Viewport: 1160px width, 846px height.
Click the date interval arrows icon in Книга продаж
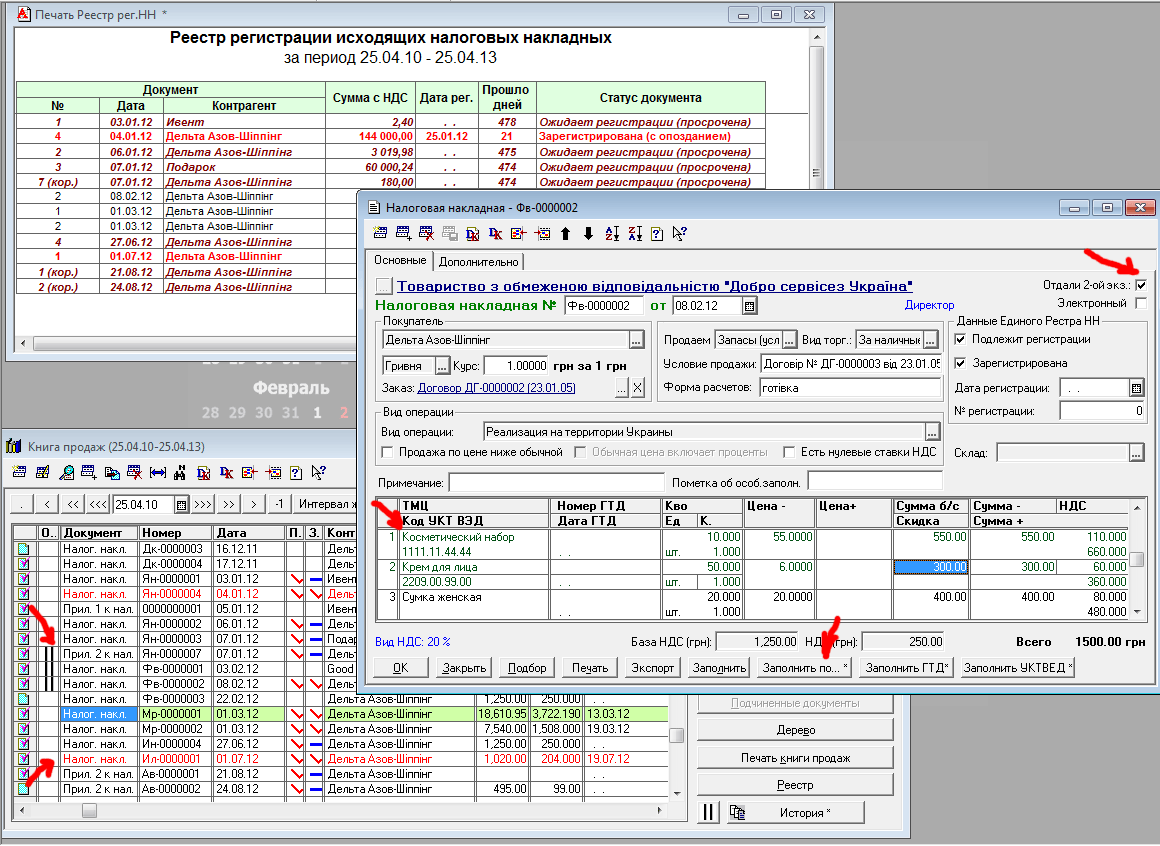click(158, 473)
